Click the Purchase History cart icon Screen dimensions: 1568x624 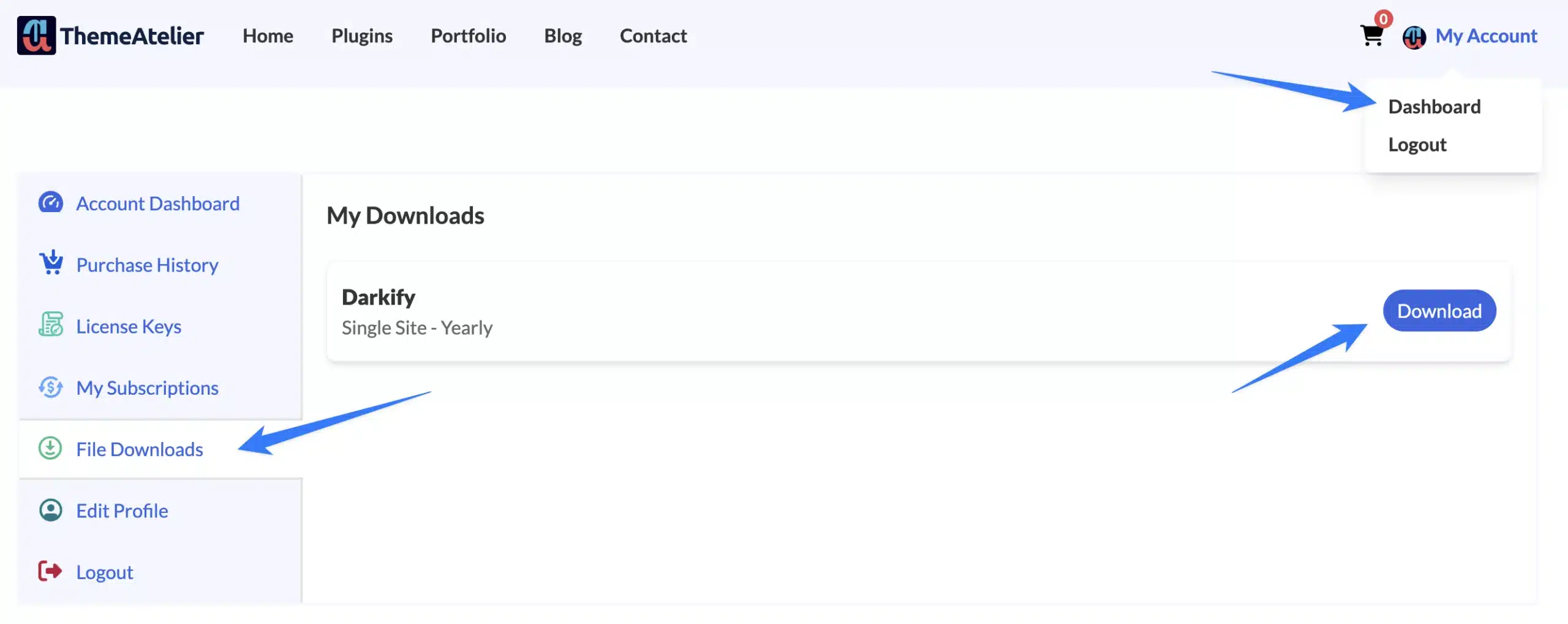pos(51,262)
